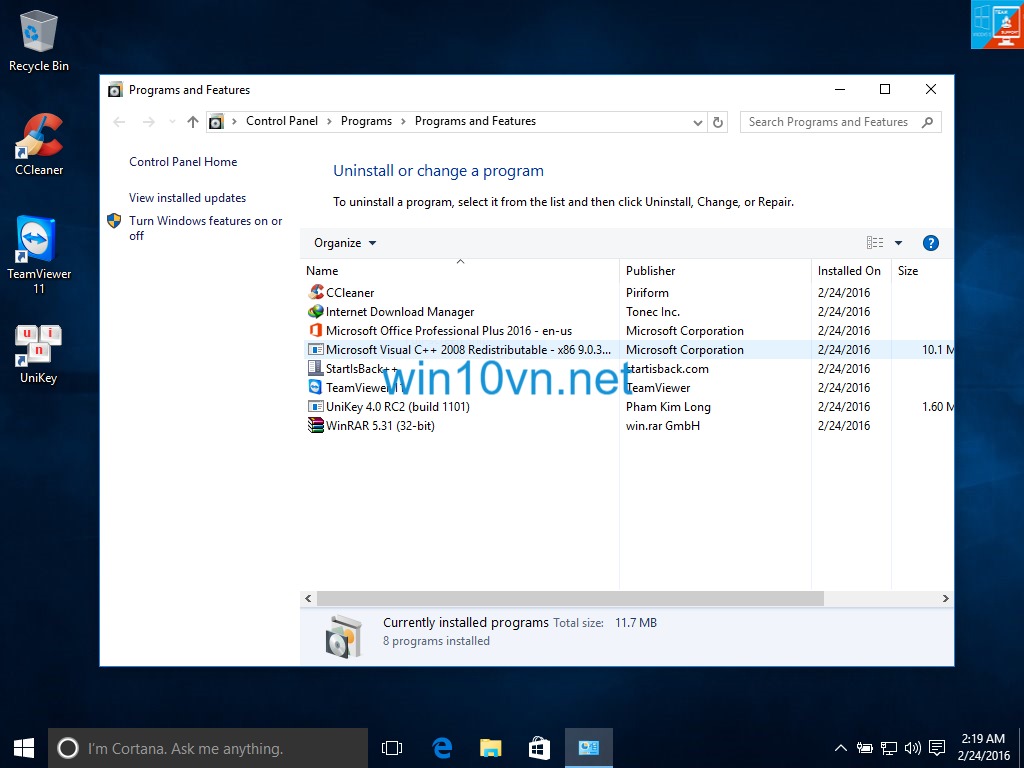Expand the chevron after Control Panel breadcrumb
Viewport: 1024px width, 768px height.
[x=328, y=121]
